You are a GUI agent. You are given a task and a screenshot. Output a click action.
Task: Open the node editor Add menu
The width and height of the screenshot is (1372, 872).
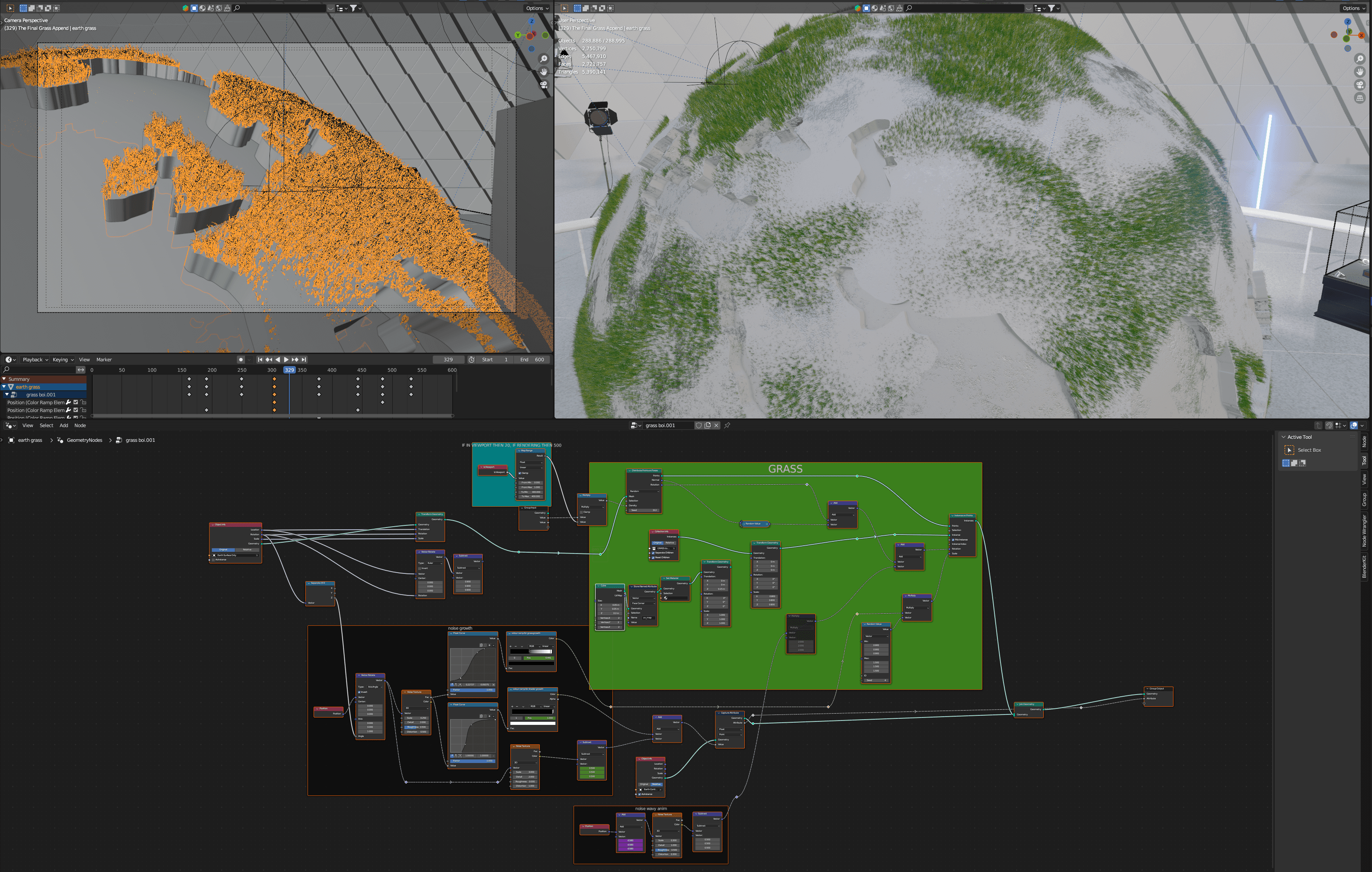tap(64, 425)
